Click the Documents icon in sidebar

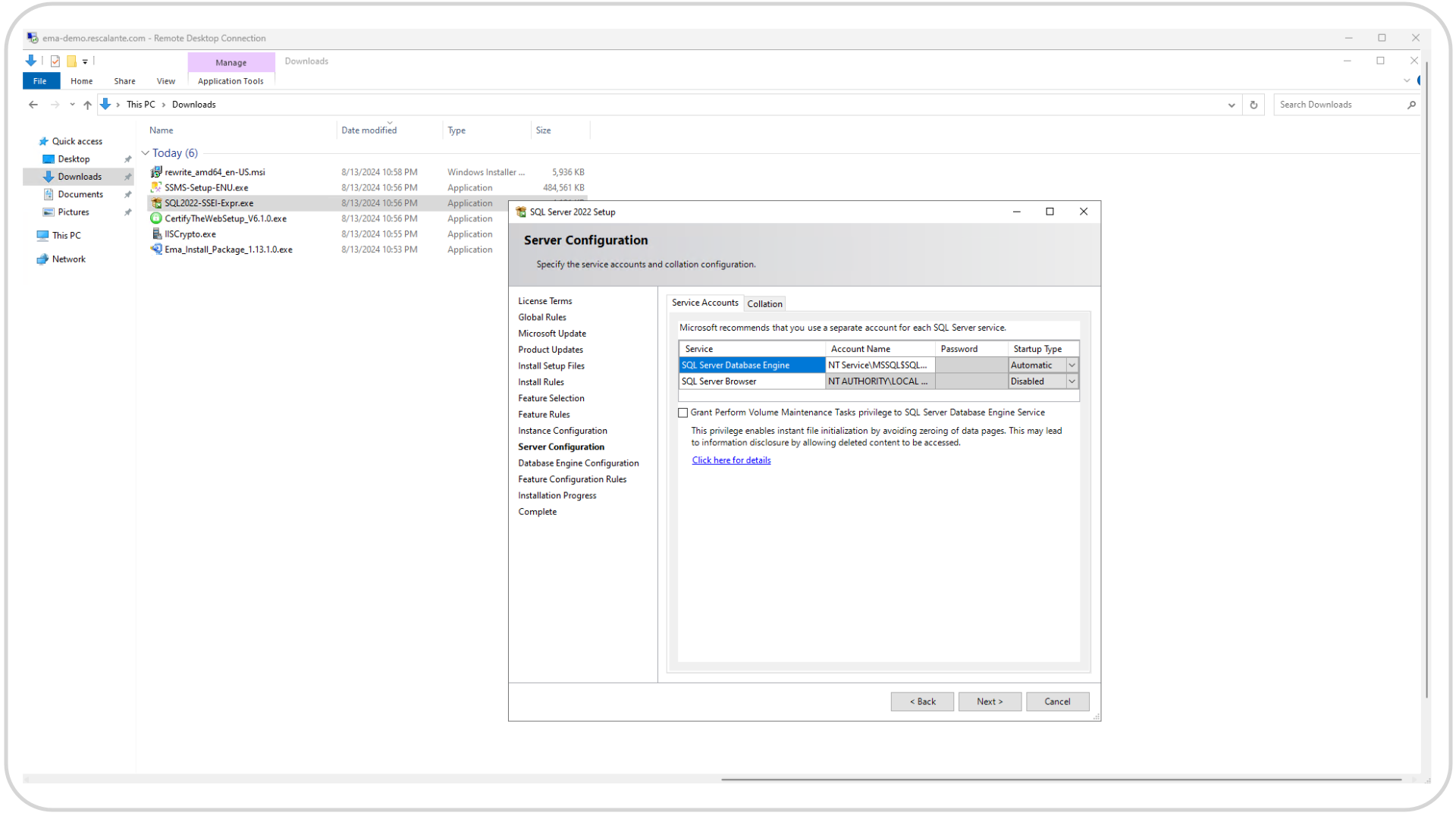click(x=49, y=194)
